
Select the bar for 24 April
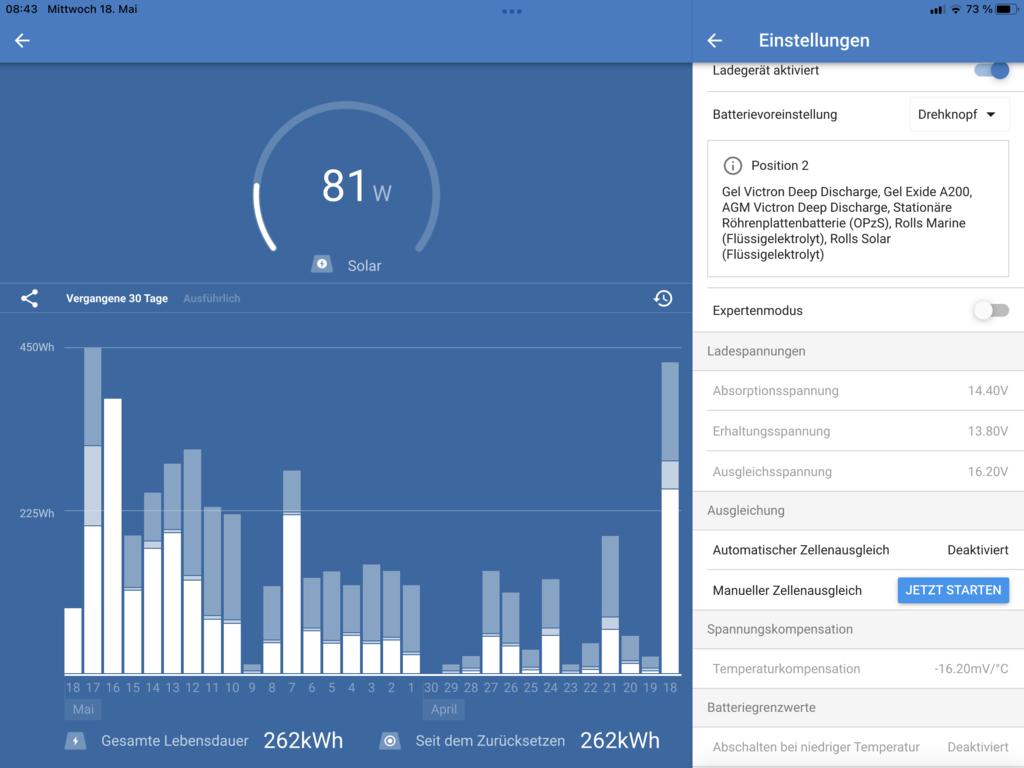point(551,626)
